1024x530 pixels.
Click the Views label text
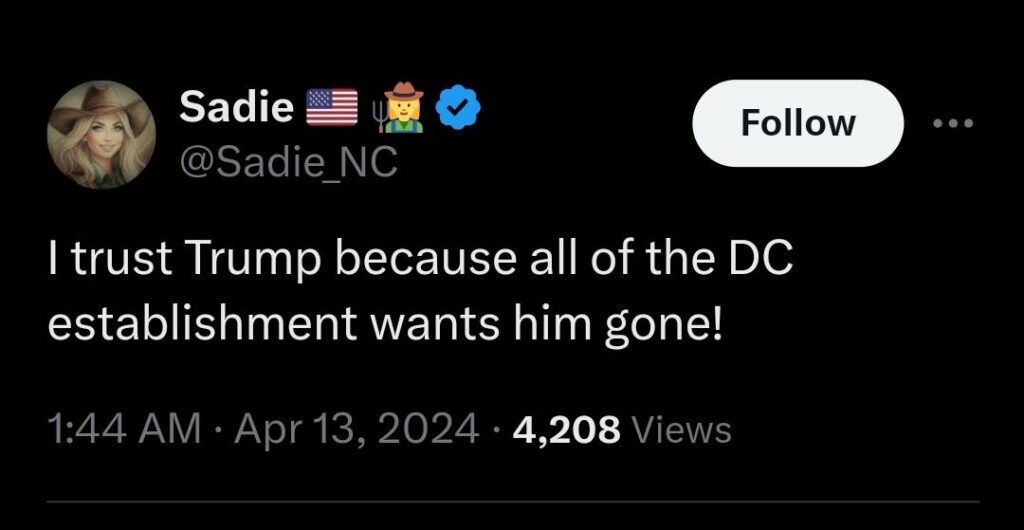click(682, 430)
